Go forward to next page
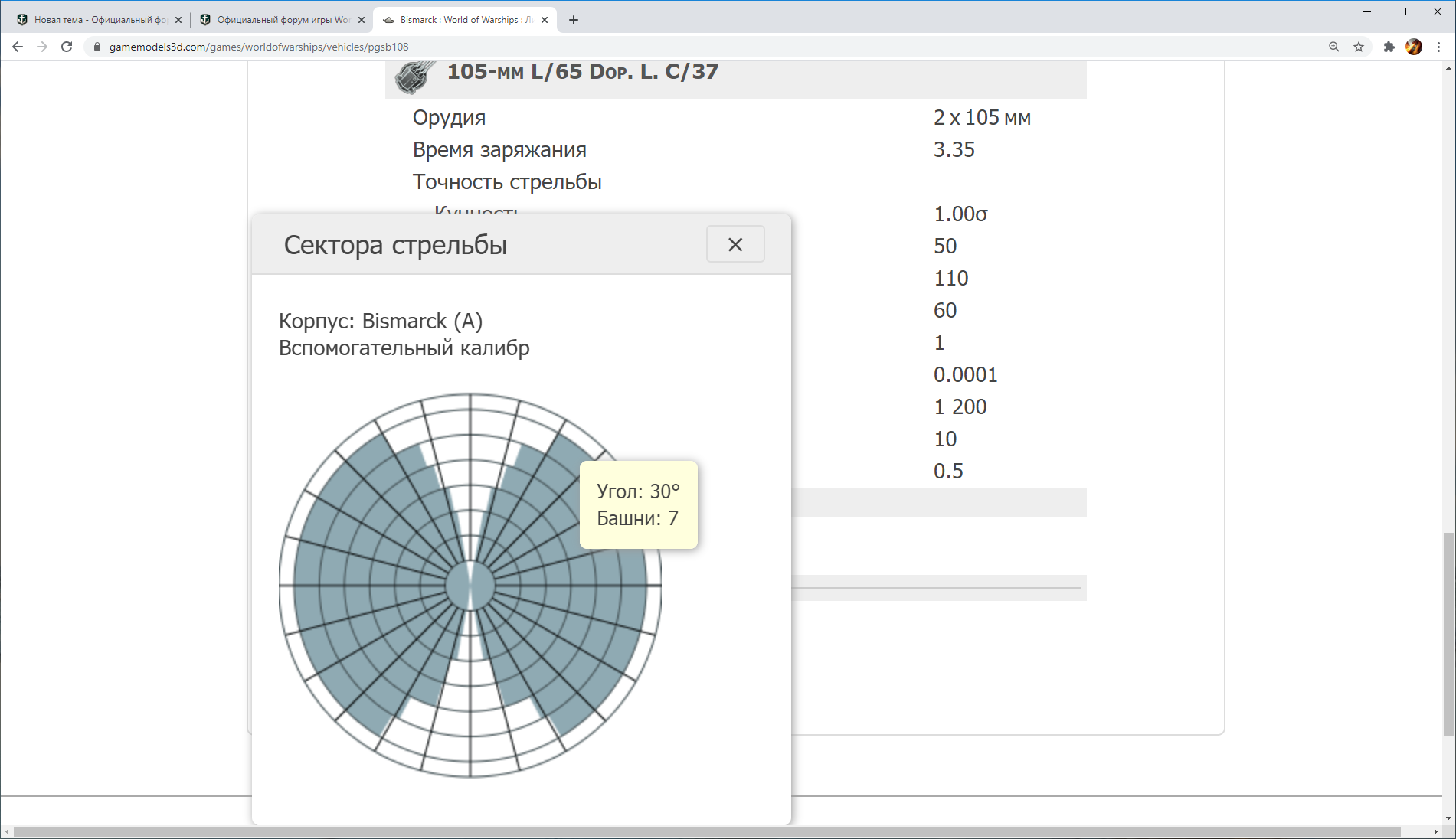The height and width of the screenshot is (839, 1456). tap(42, 47)
